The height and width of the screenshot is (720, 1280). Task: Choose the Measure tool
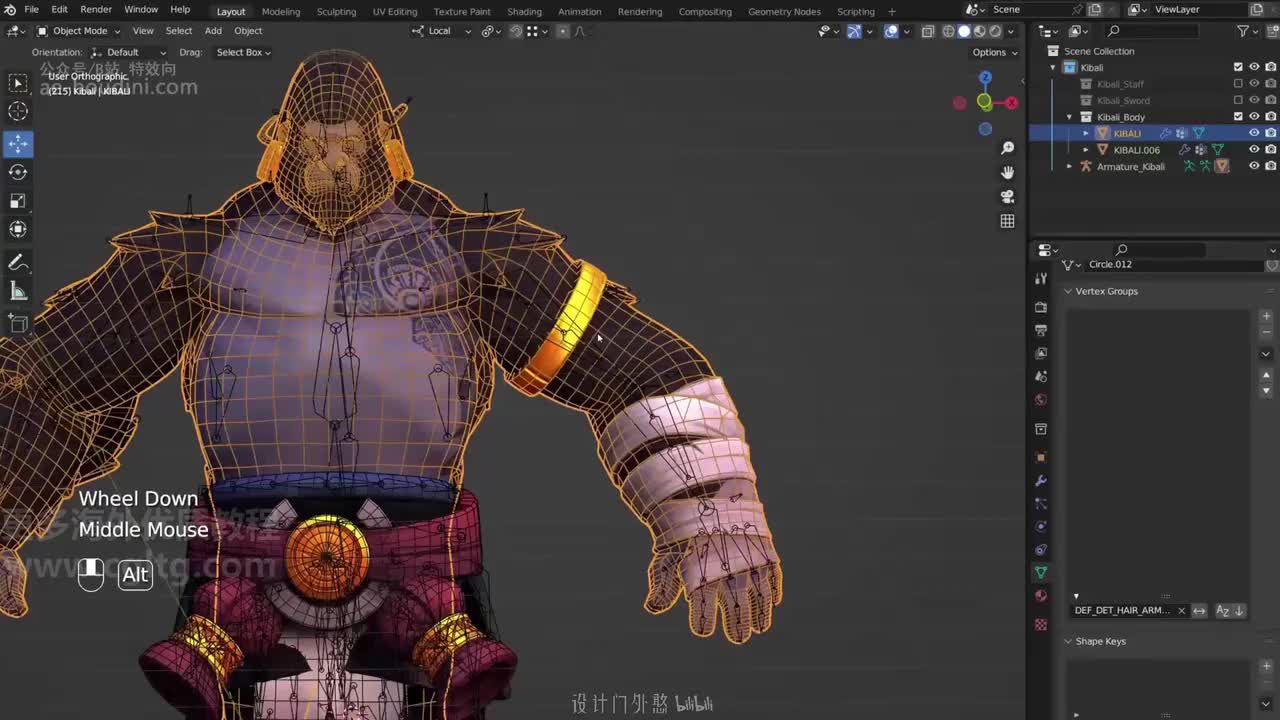(18, 291)
